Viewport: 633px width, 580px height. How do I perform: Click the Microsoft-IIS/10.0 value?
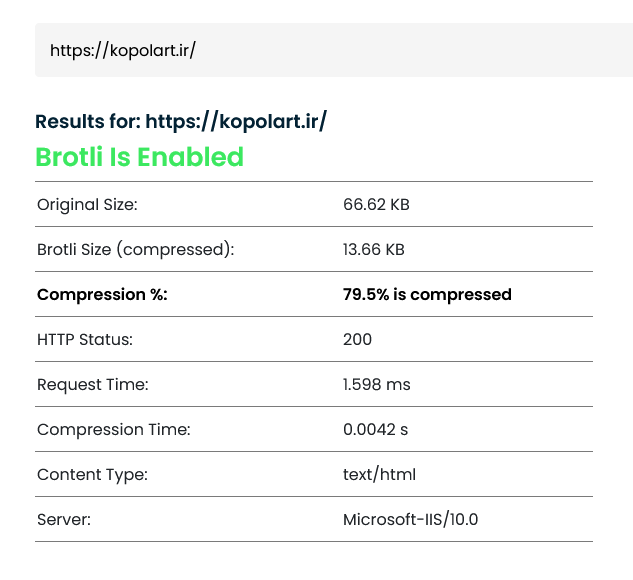tap(412, 519)
